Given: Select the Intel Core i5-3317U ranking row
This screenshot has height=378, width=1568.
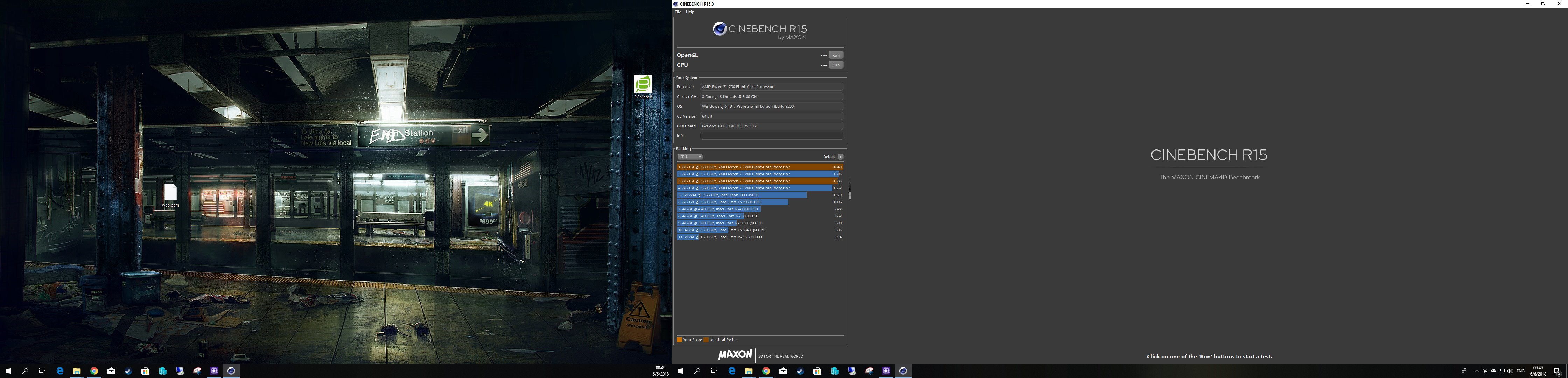Looking at the screenshot, I should (x=759, y=237).
